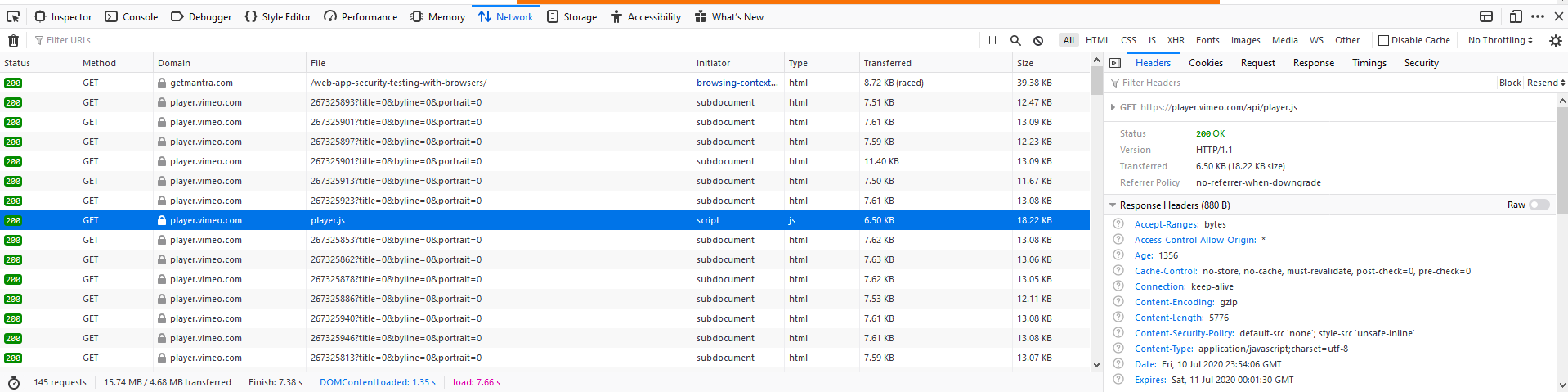Screen dimensions: 1568x392
Task: Filter requests by XHR type
Action: tap(1176, 40)
